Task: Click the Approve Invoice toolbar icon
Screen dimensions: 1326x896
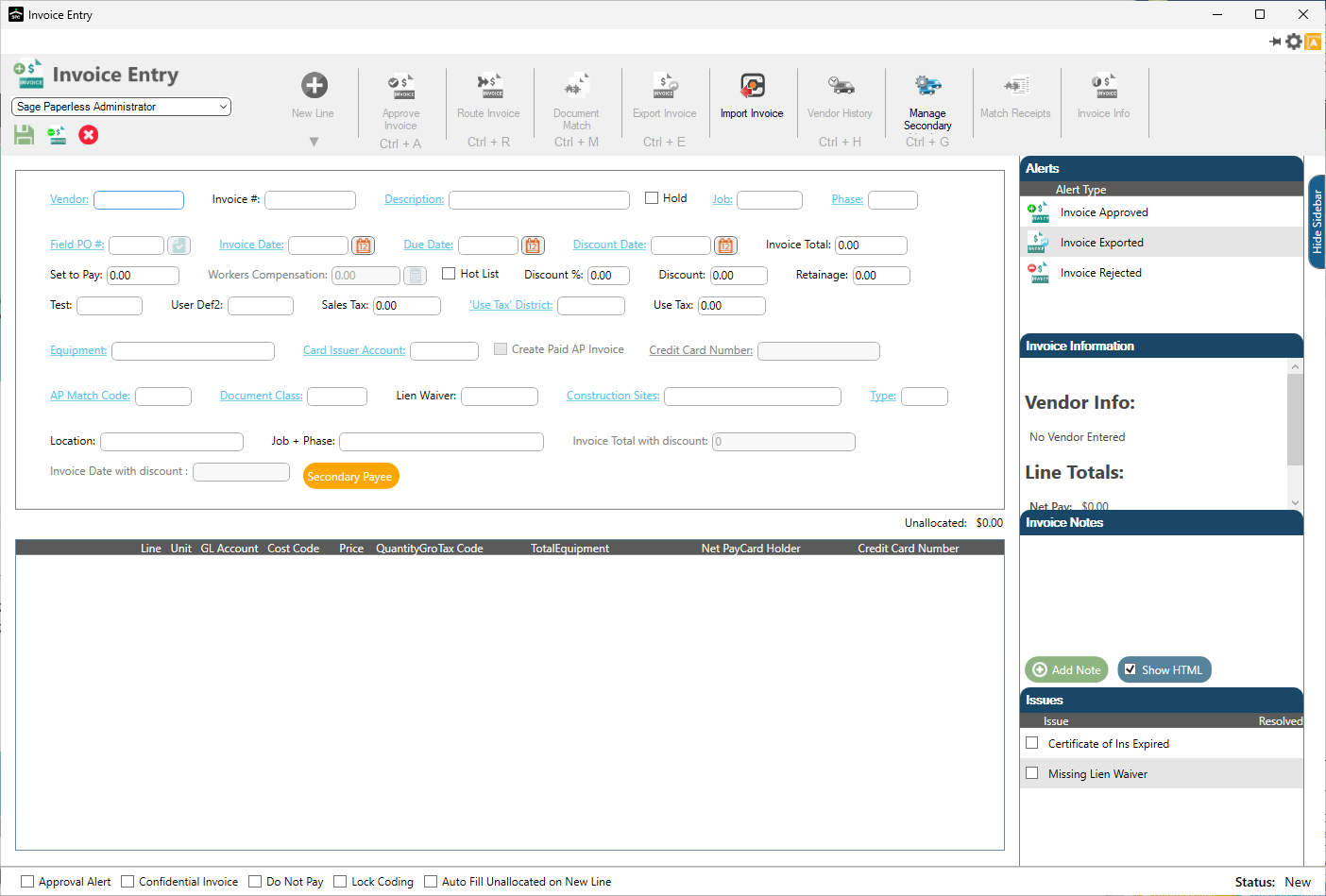Action: (401, 86)
